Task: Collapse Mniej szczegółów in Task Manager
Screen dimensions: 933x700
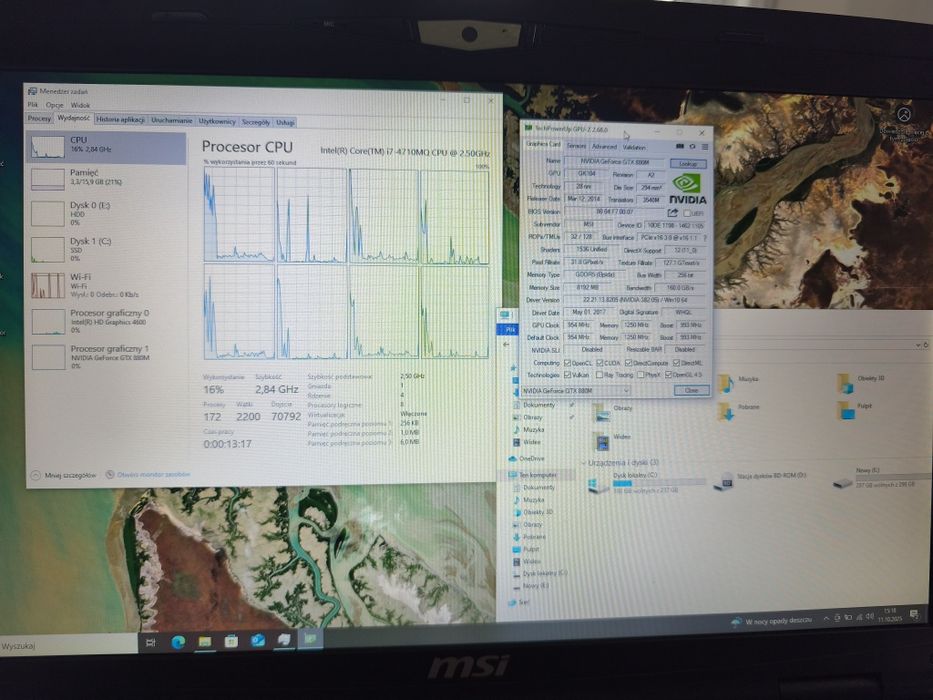Action: tap(63, 475)
